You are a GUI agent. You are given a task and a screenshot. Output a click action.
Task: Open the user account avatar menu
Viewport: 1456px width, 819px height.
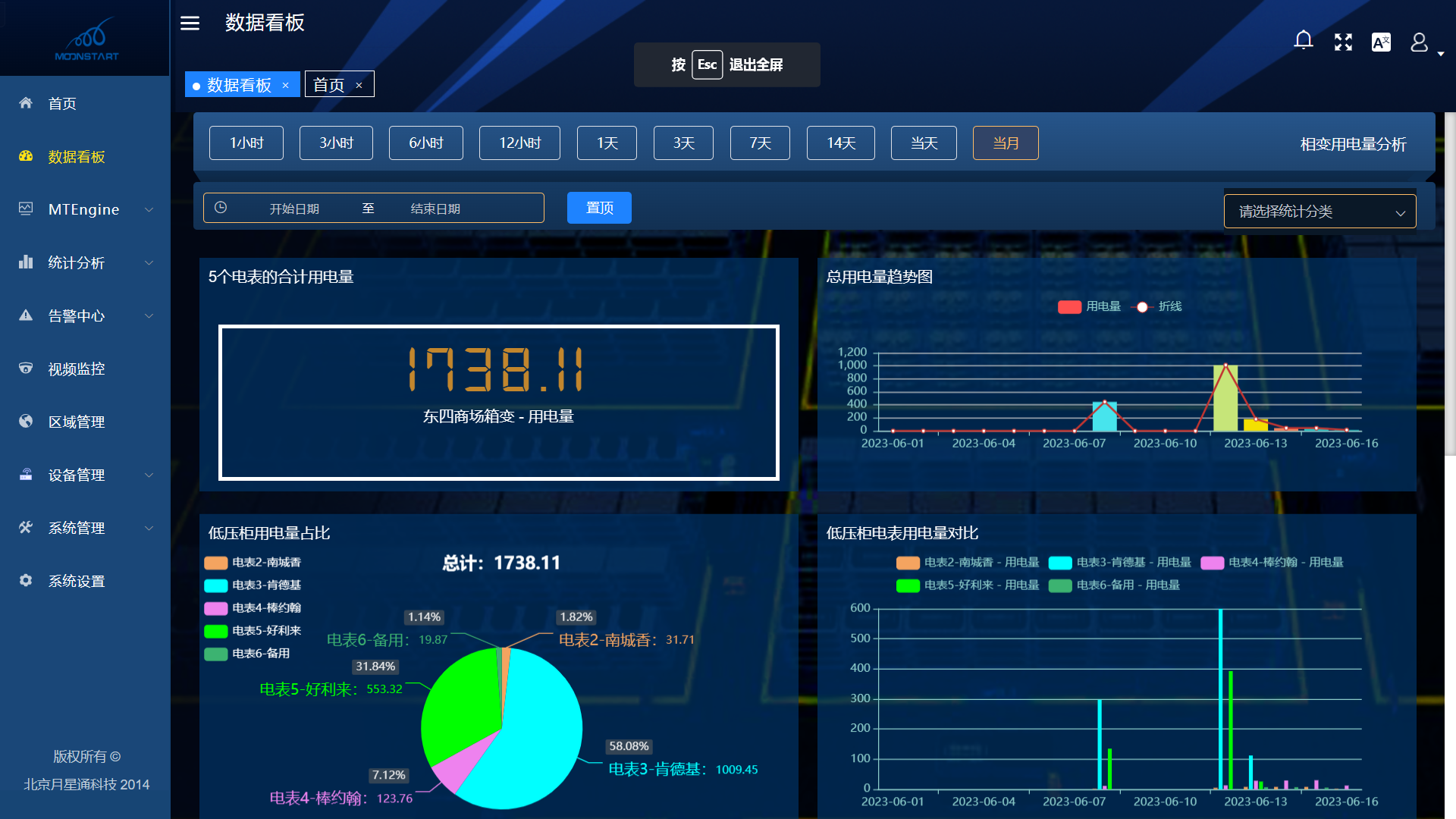(x=1420, y=42)
